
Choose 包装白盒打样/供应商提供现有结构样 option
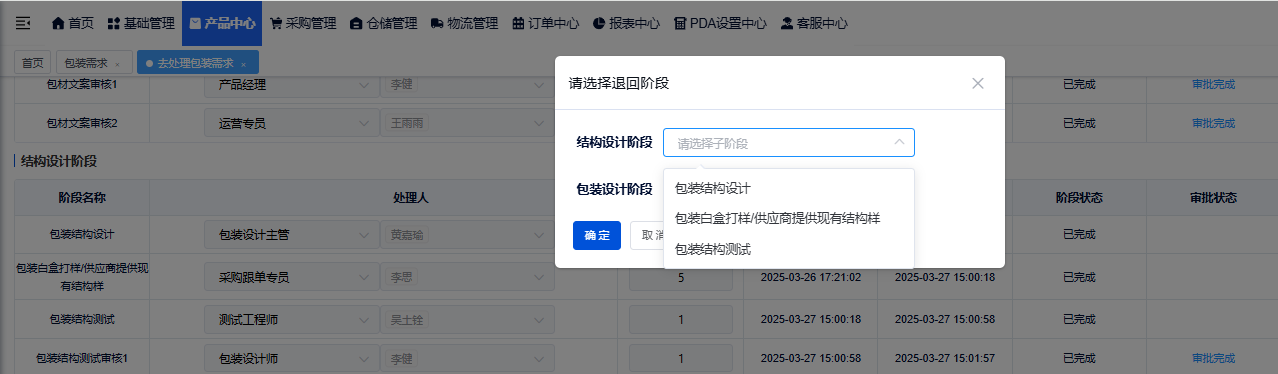tap(788, 218)
